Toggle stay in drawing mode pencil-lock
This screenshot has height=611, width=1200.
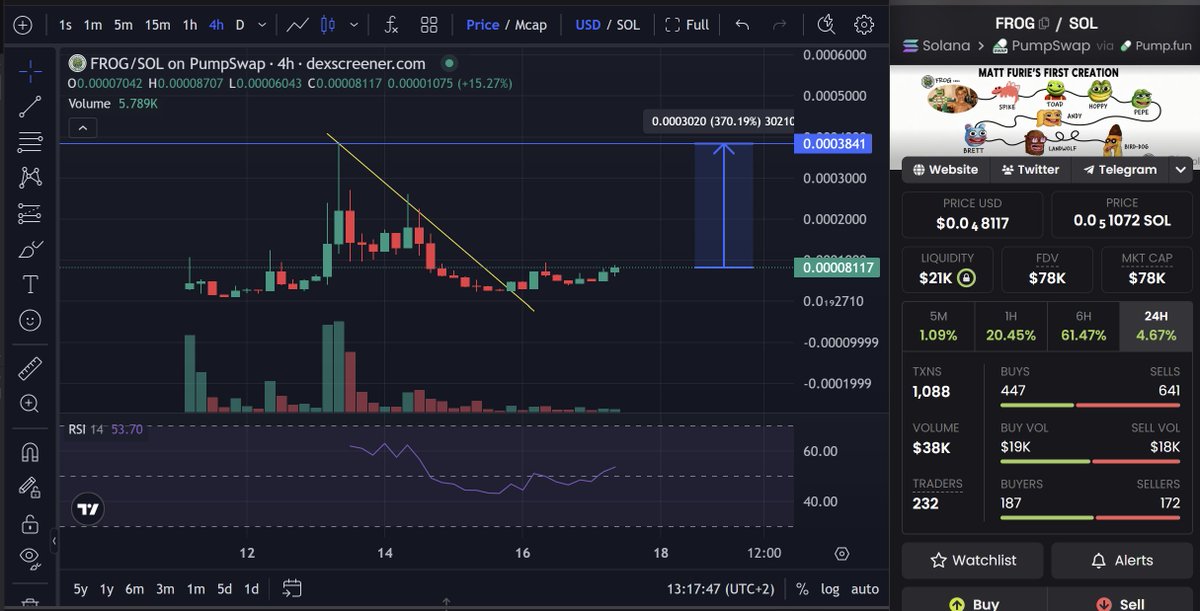(x=30, y=488)
